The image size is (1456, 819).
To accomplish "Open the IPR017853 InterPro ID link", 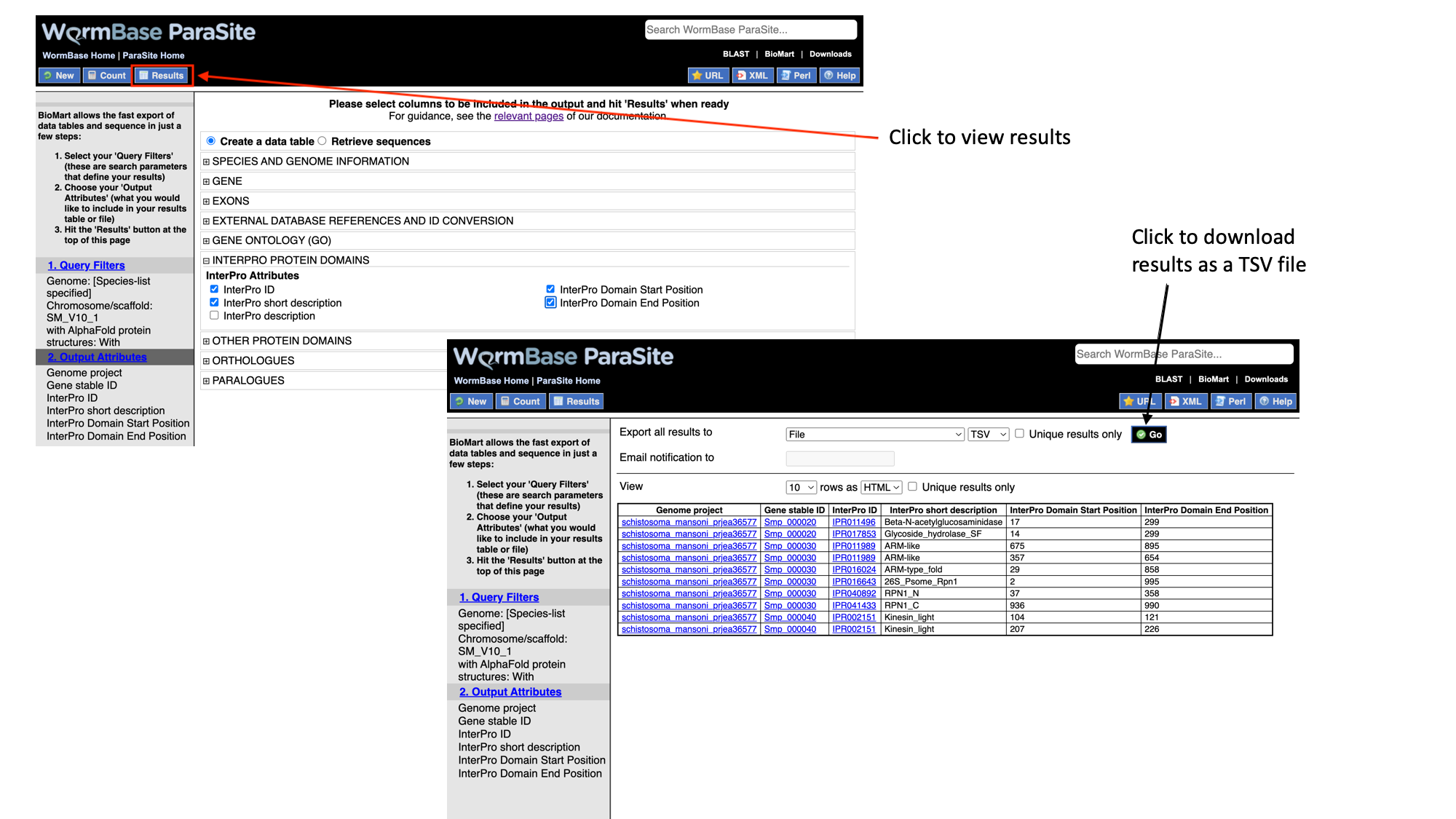I will coord(854,534).
